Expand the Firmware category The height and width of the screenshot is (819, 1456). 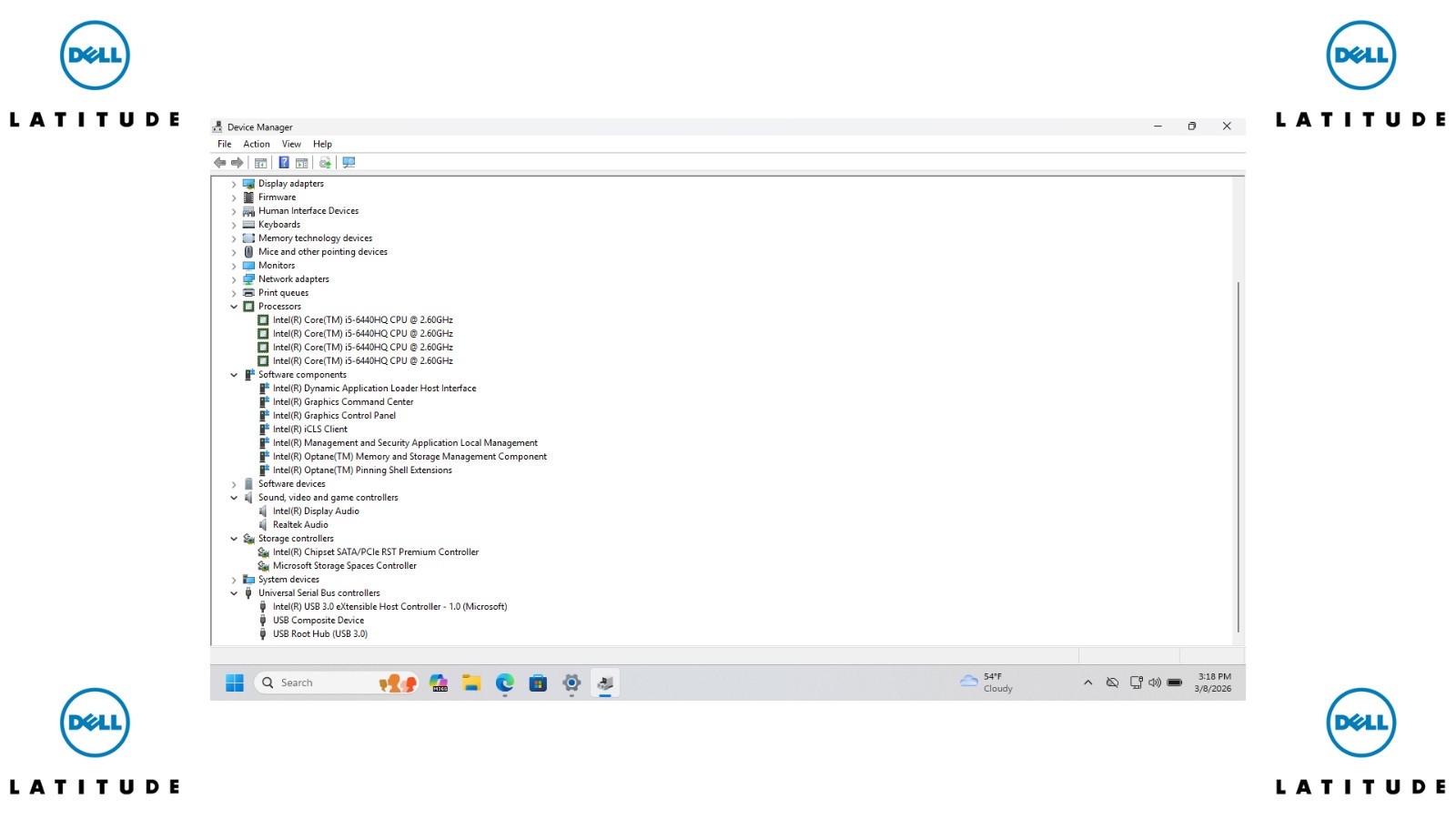[x=234, y=197]
